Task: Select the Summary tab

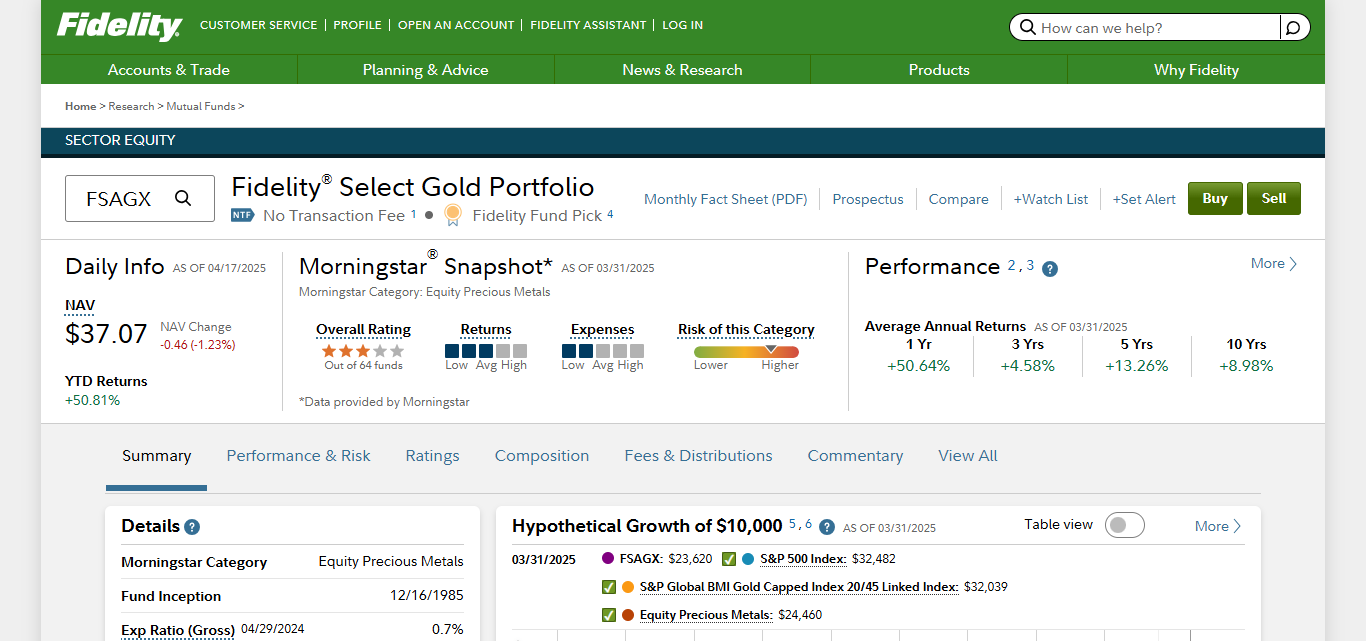Action: (x=156, y=456)
